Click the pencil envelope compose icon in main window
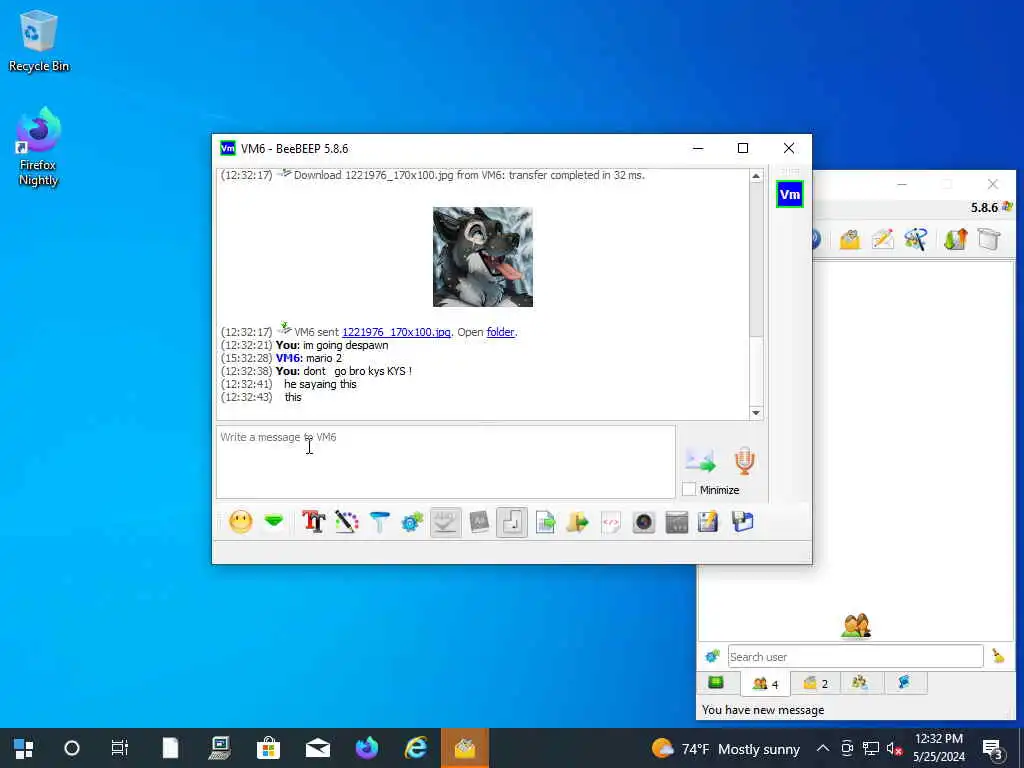Screen dimensions: 1024x768 [x=882, y=240]
